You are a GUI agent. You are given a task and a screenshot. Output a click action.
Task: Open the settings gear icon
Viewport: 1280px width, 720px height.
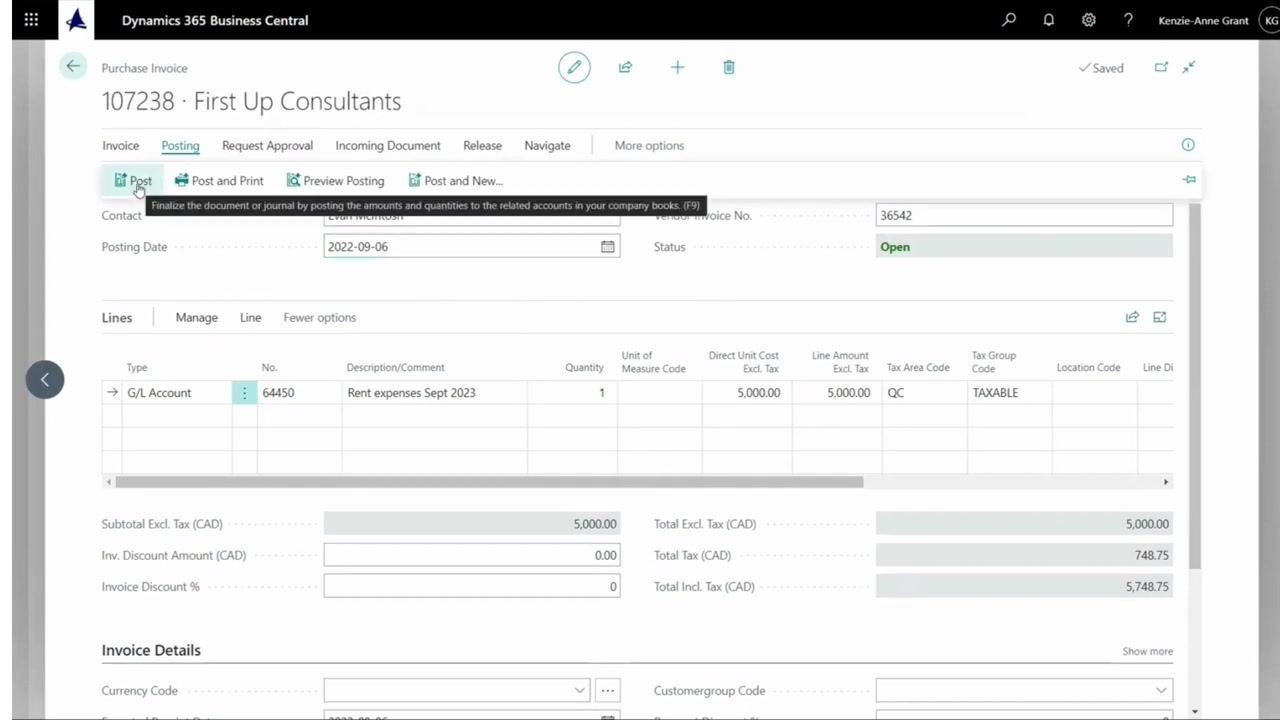[1088, 20]
